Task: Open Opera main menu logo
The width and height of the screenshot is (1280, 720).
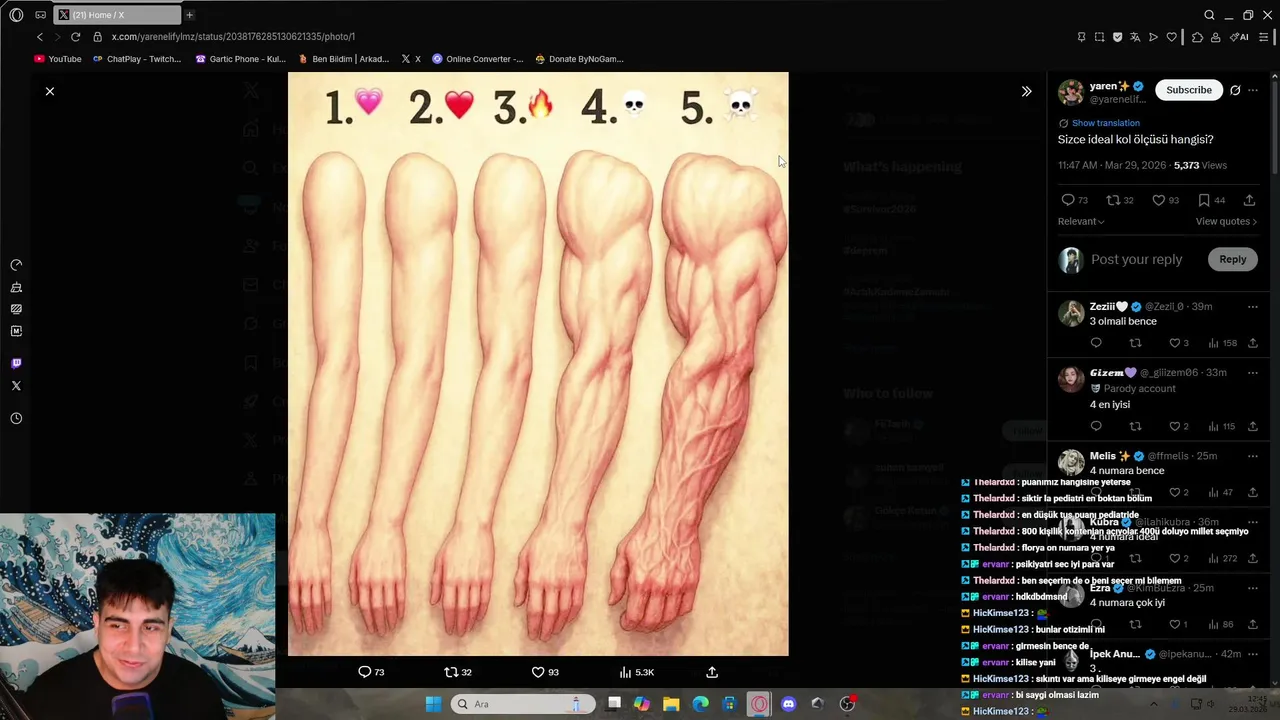Action: tap(16, 15)
